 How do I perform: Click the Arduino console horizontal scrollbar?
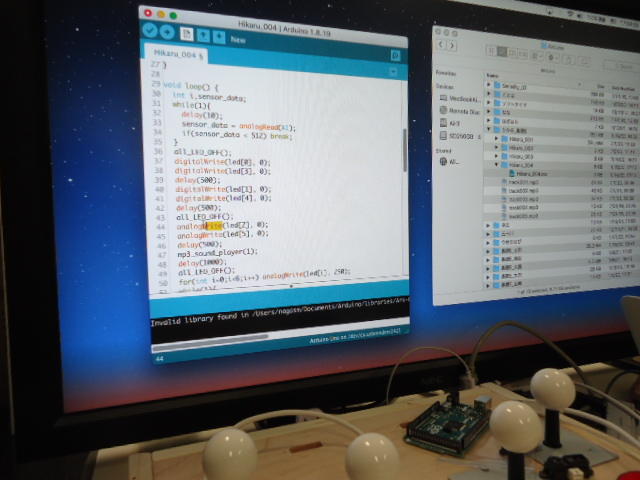[210, 343]
